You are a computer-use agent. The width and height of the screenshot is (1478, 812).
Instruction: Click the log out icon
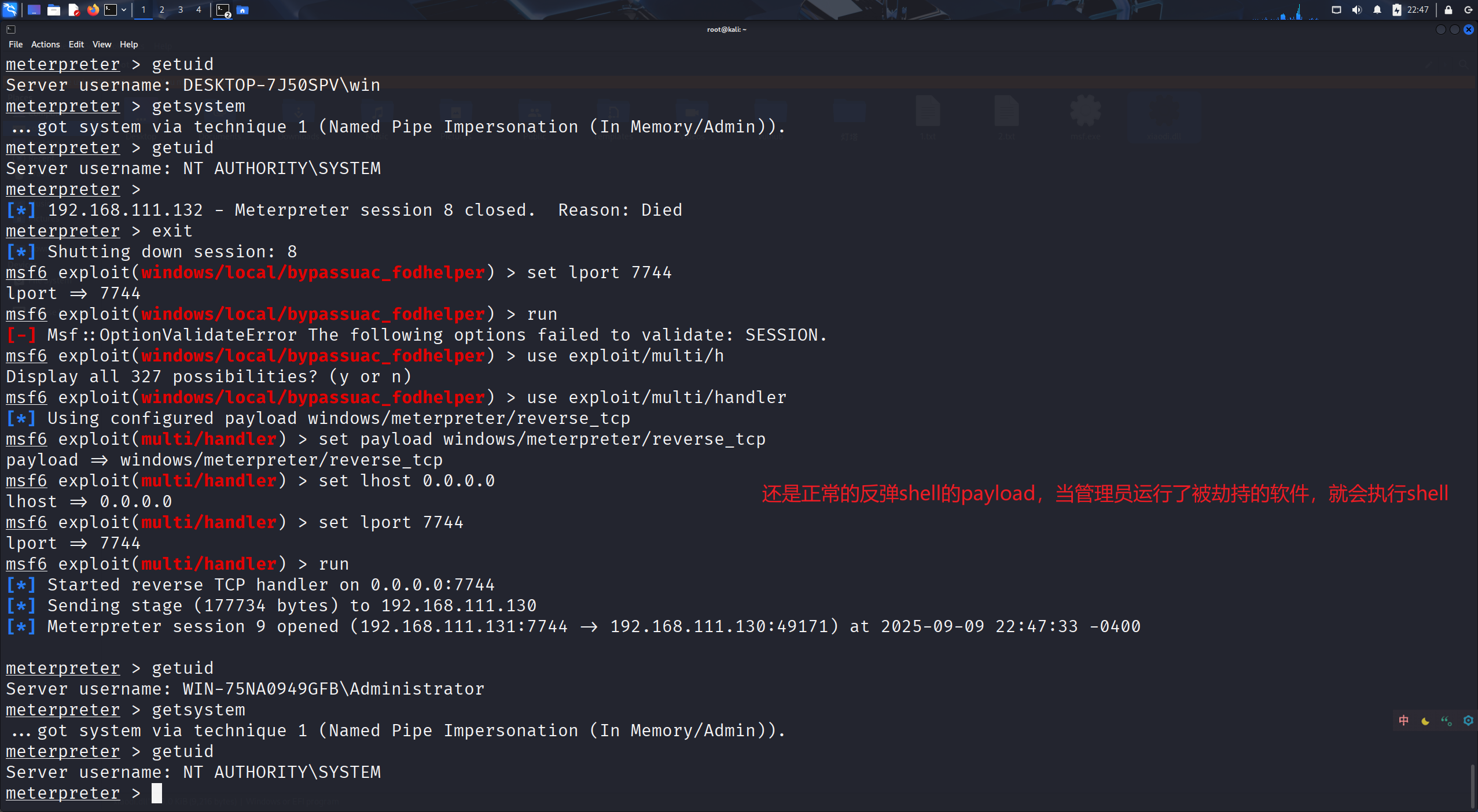[x=1468, y=10]
